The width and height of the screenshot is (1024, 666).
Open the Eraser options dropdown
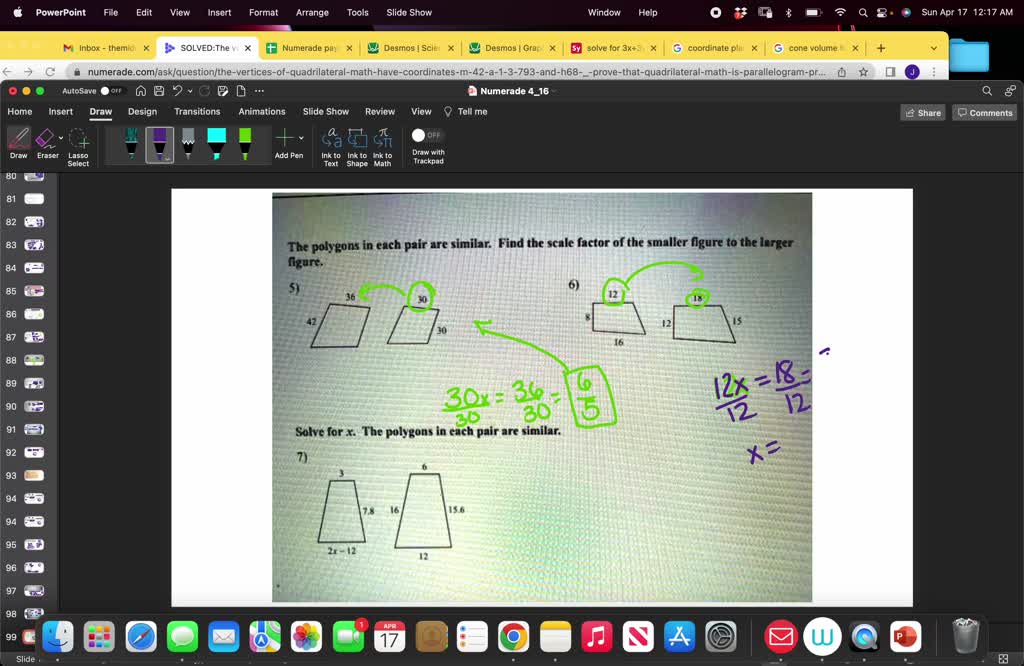pyautogui.click(x=60, y=136)
